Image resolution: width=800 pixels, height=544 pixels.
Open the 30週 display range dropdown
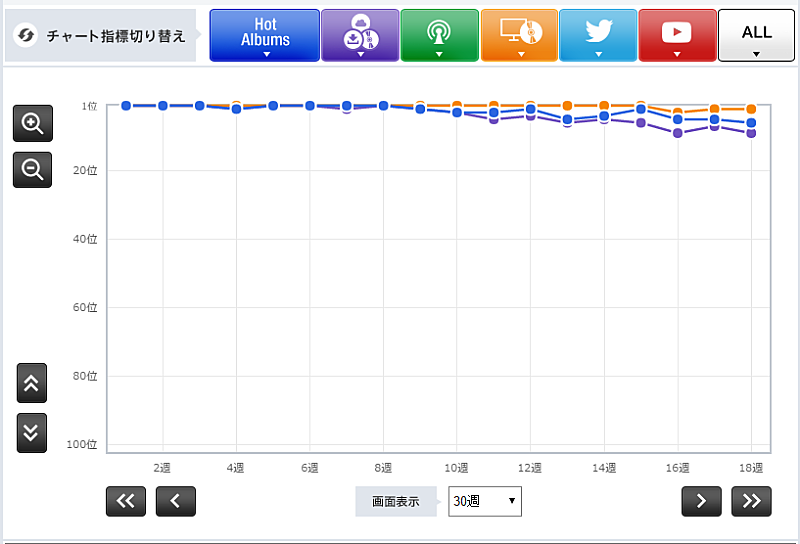[485, 501]
